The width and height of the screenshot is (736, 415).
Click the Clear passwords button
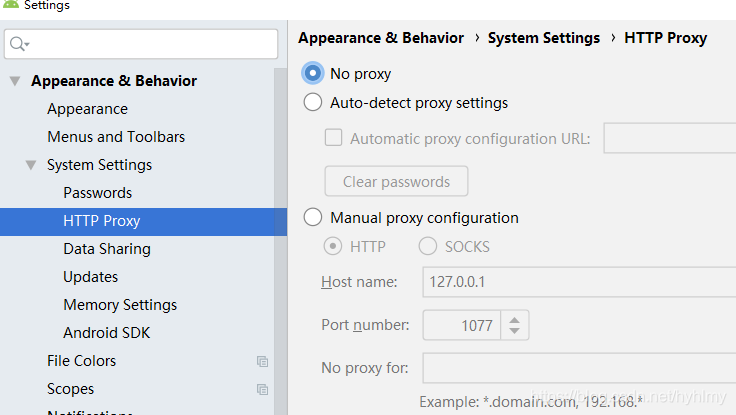tap(396, 181)
